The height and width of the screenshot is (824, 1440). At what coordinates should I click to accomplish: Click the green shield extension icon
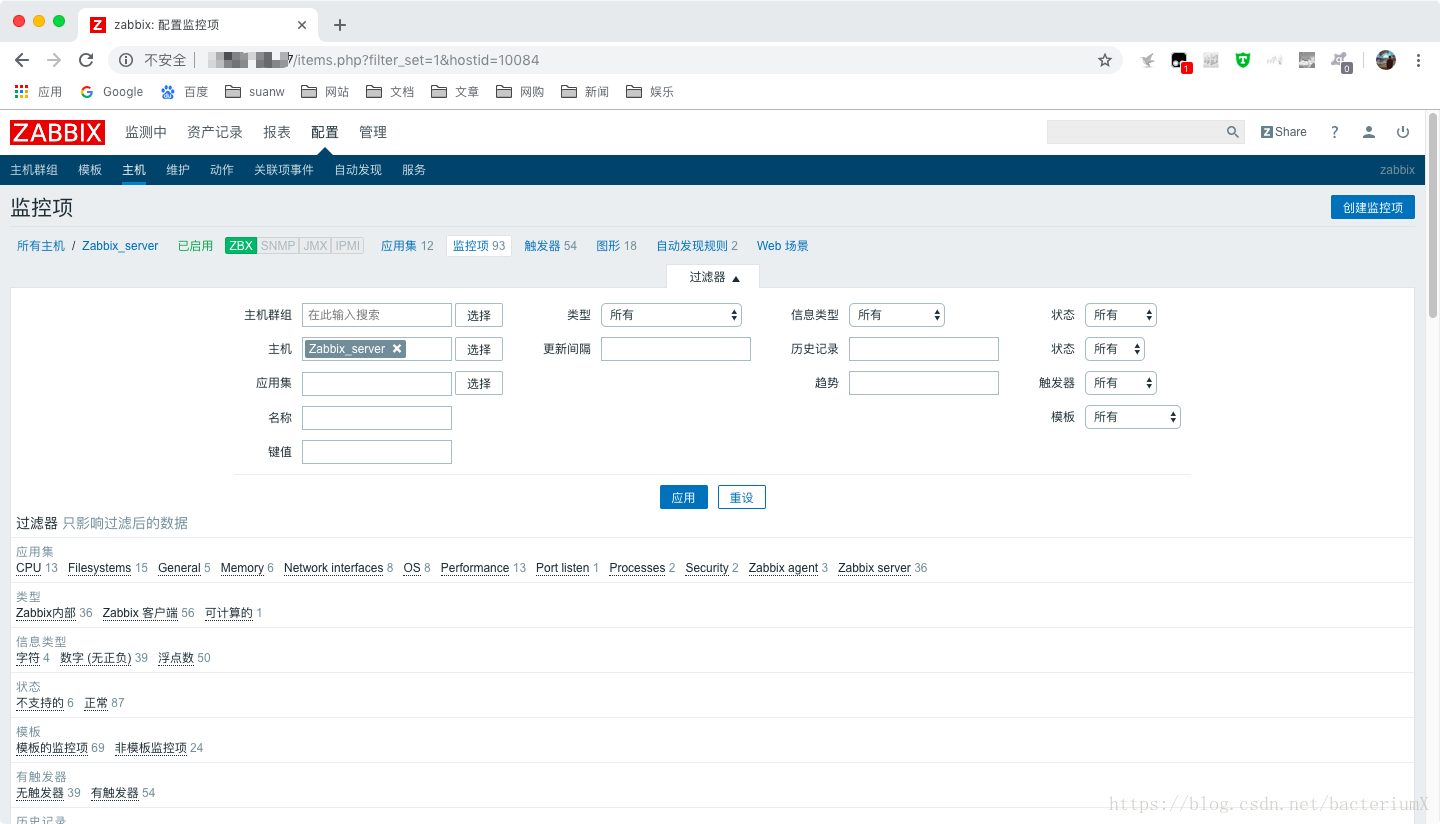[1242, 60]
